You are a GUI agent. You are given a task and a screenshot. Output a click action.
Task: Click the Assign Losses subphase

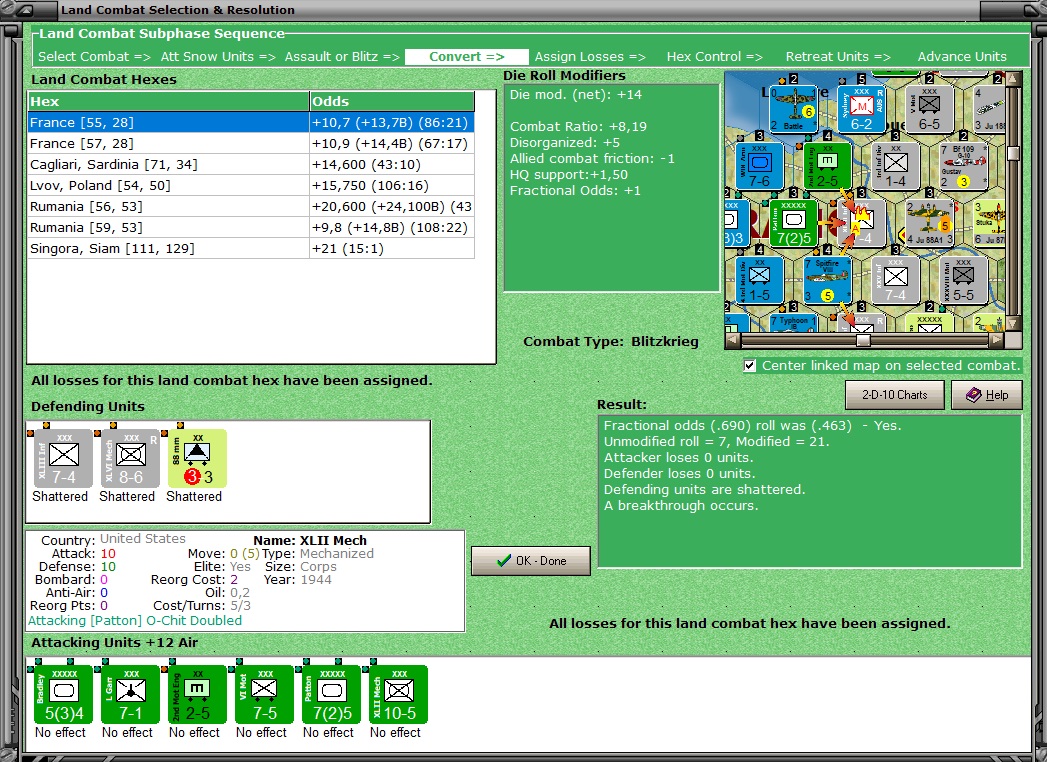tap(590, 57)
